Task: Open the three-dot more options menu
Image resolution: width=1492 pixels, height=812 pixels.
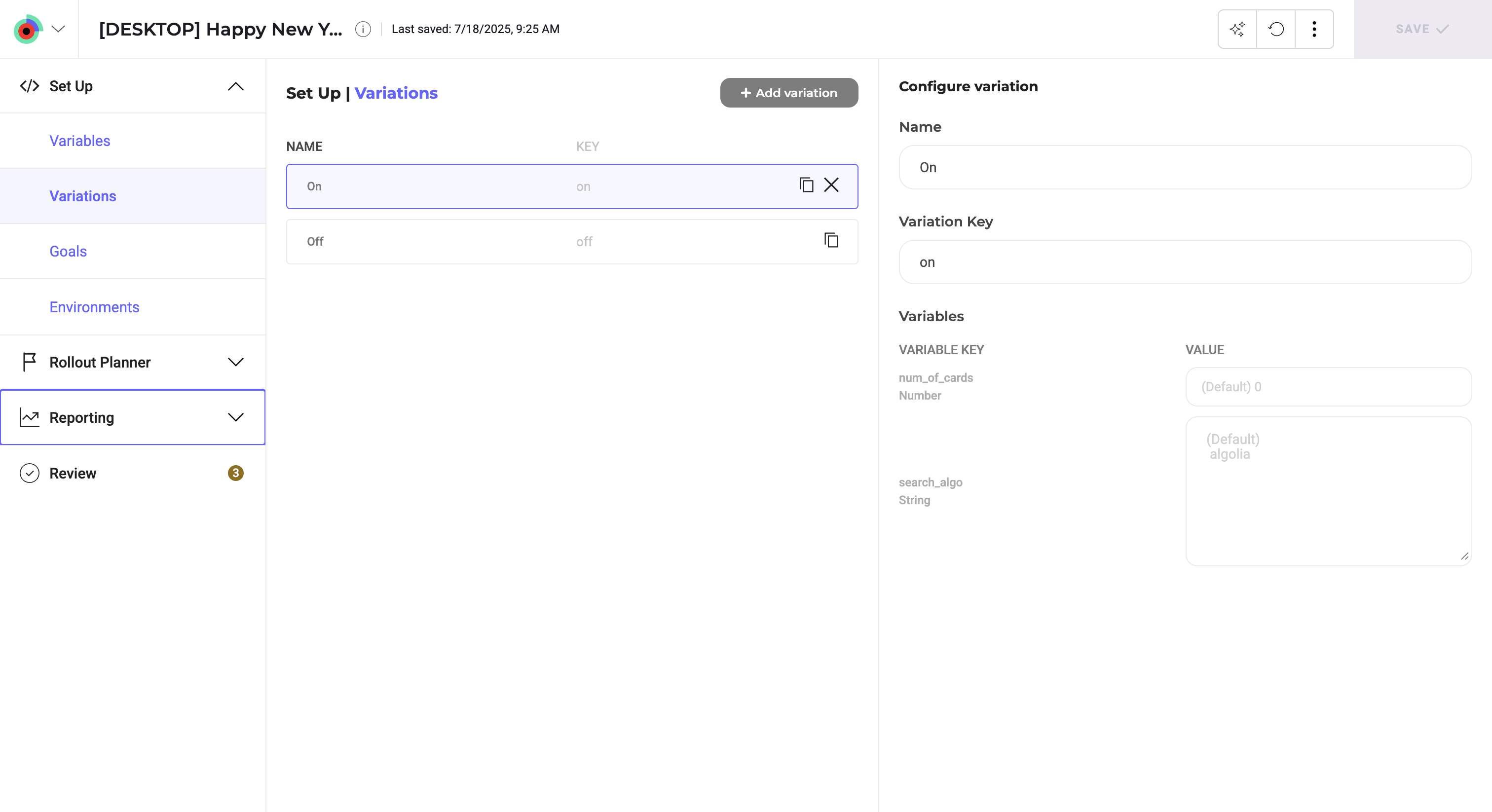Action: click(1313, 29)
